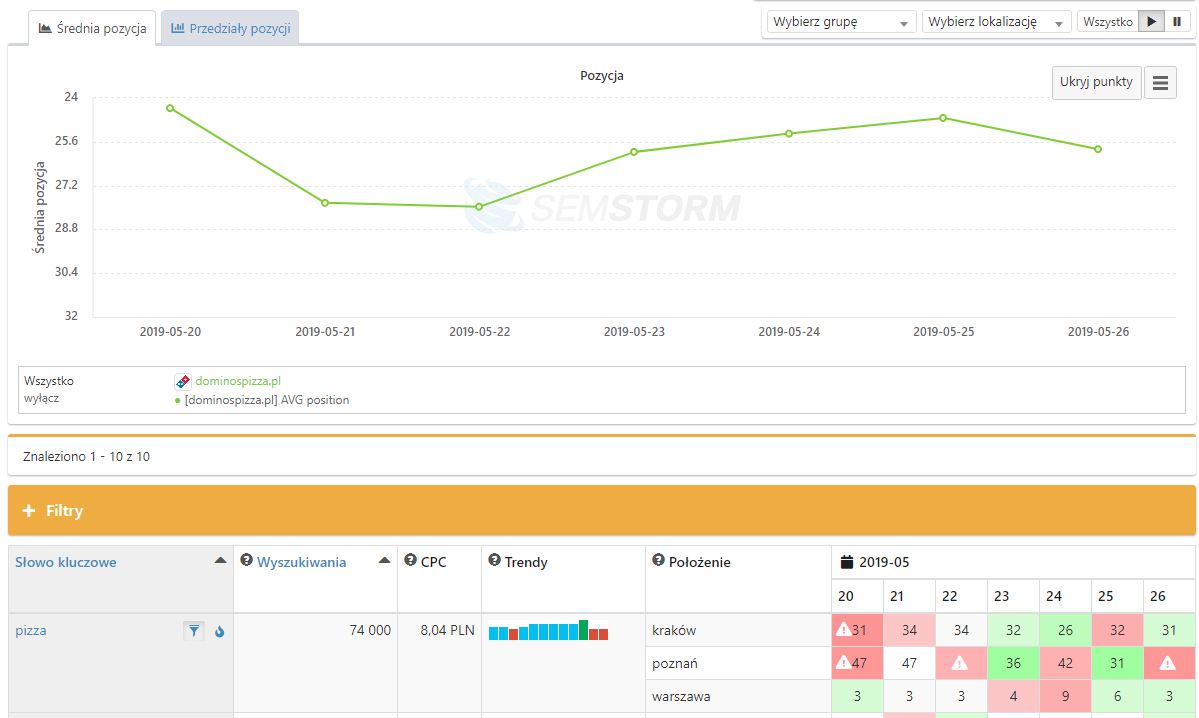The height and width of the screenshot is (718, 1199).
Task: Click the play button in the chart controls
Action: coord(1151,21)
